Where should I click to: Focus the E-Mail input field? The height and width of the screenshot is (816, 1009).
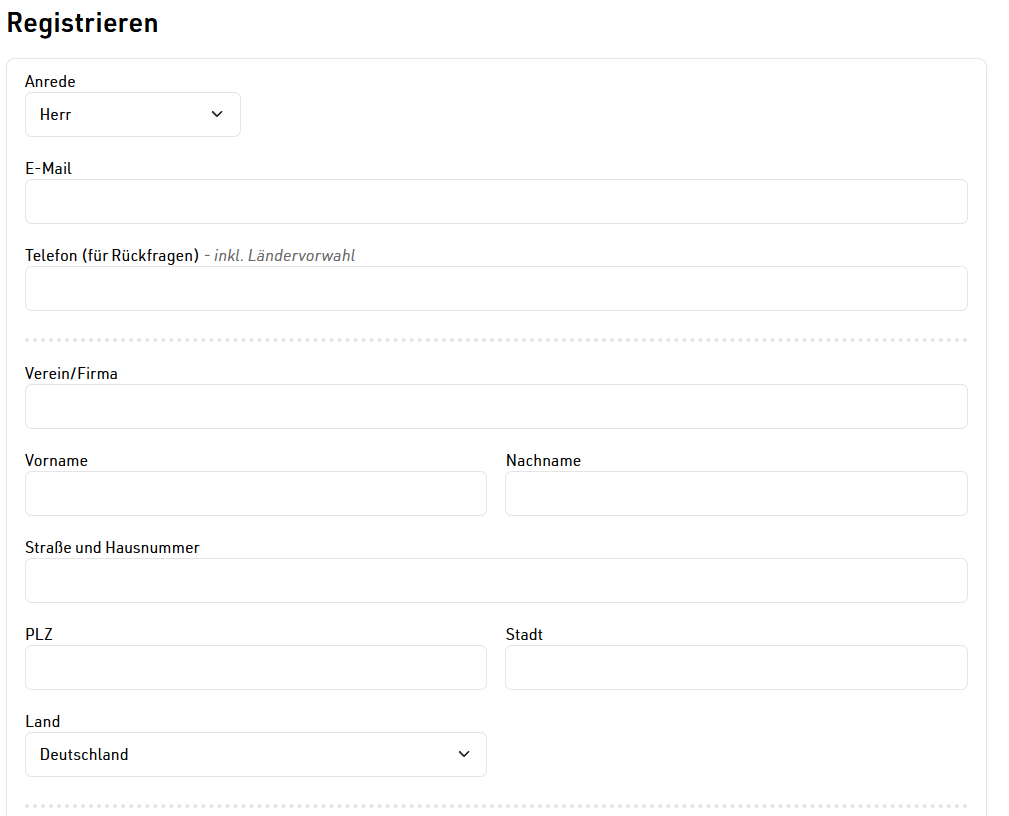click(496, 202)
